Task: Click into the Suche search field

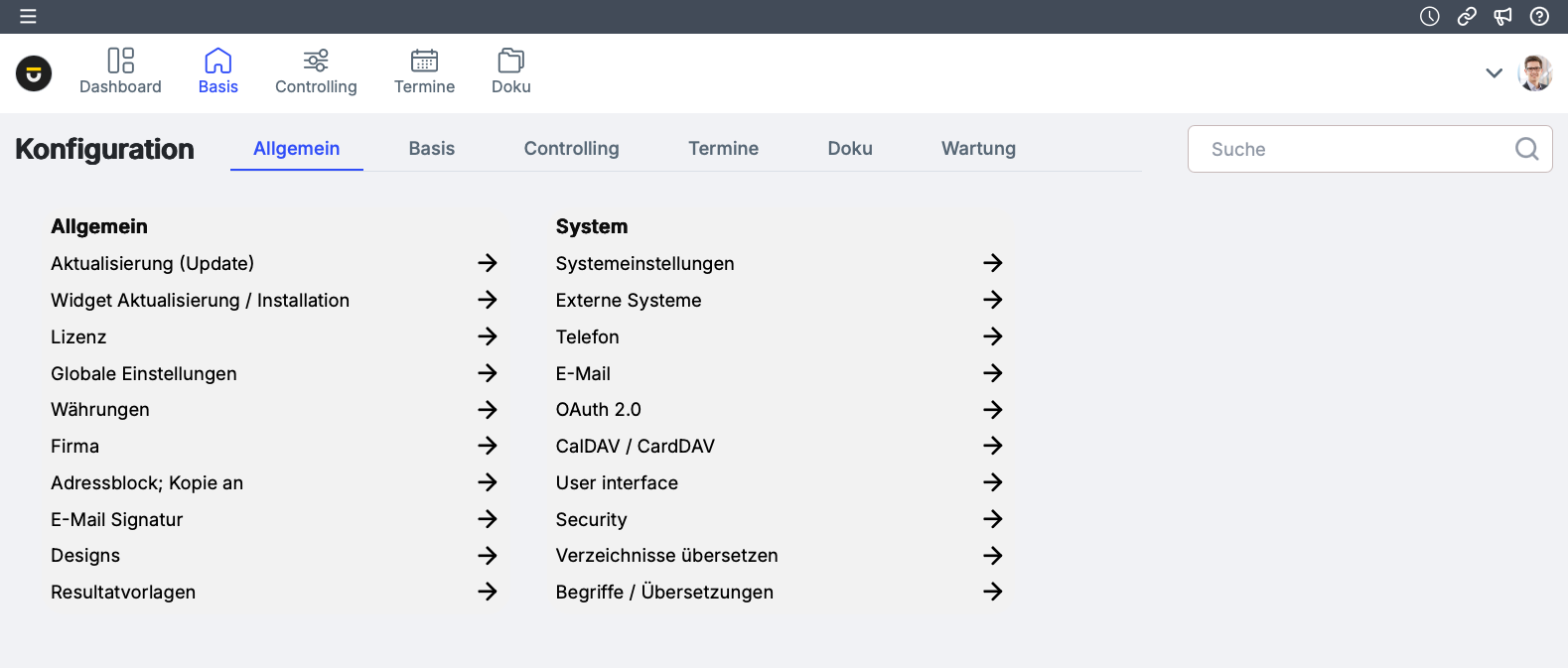Action: pyautogui.click(x=1351, y=149)
